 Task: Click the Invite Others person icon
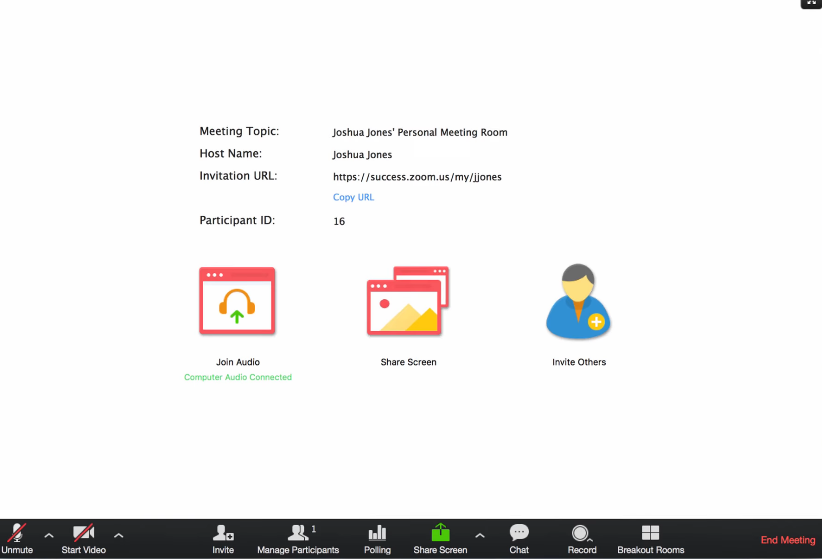point(578,301)
